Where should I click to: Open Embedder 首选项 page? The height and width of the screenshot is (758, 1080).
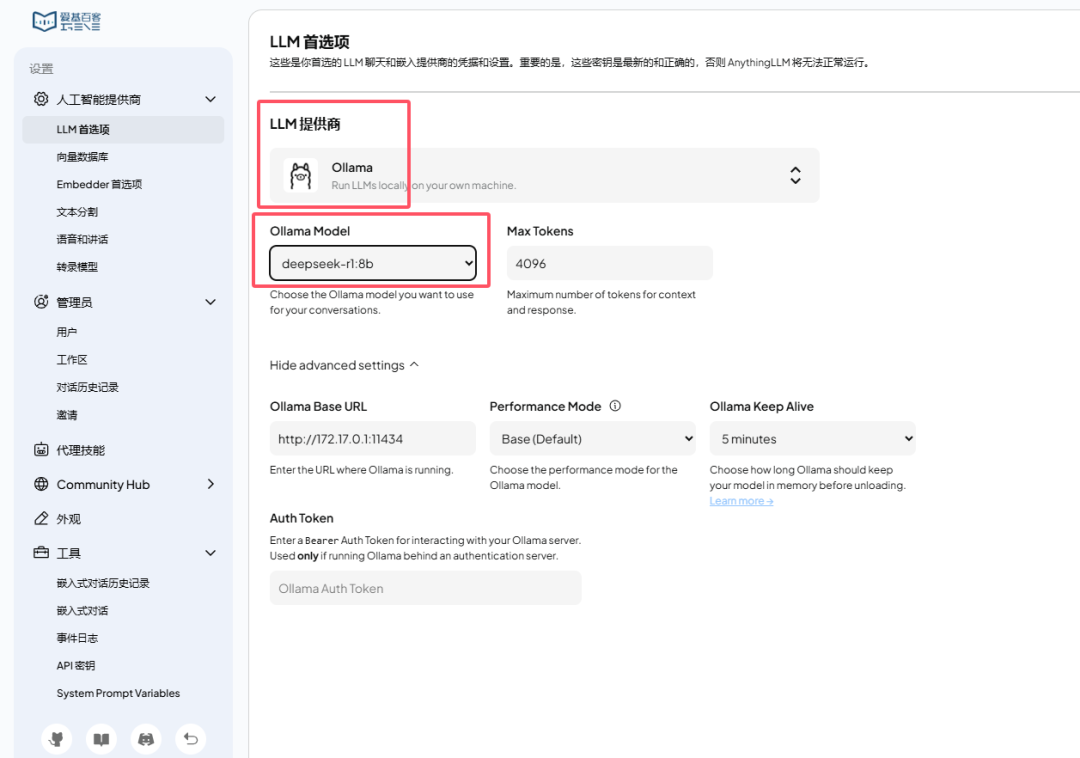99,185
